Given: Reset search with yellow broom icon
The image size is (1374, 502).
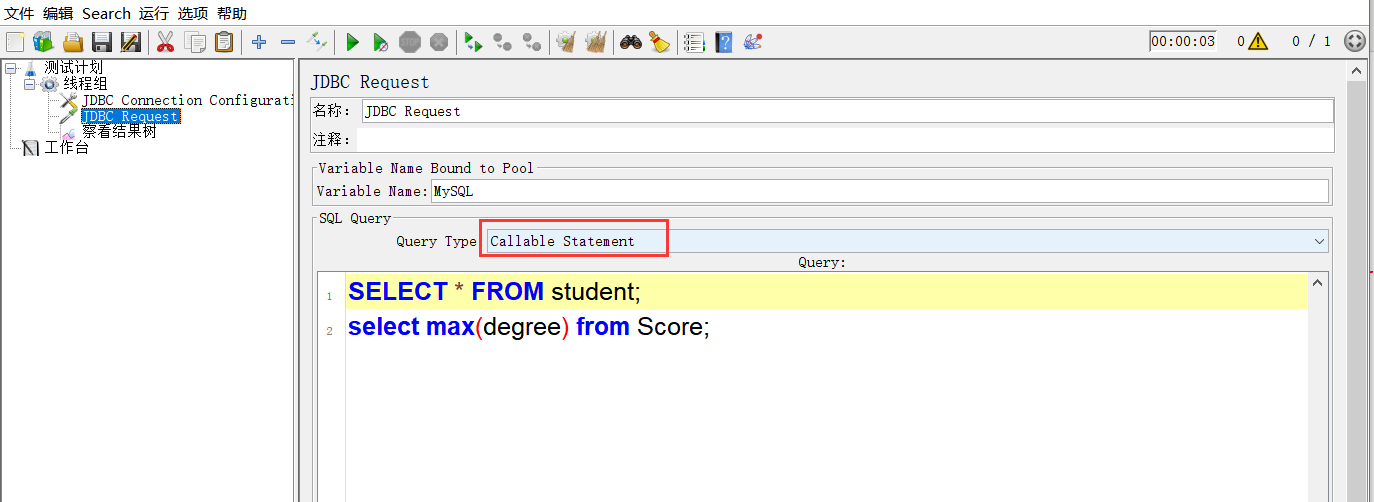Looking at the screenshot, I should point(659,42).
